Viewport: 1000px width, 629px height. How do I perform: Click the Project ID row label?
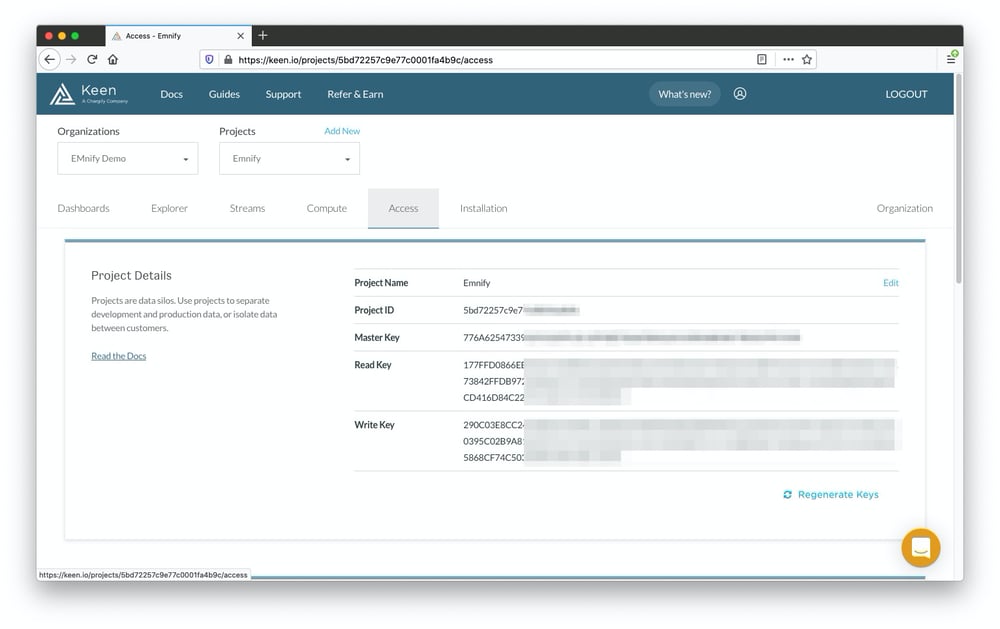(x=374, y=310)
